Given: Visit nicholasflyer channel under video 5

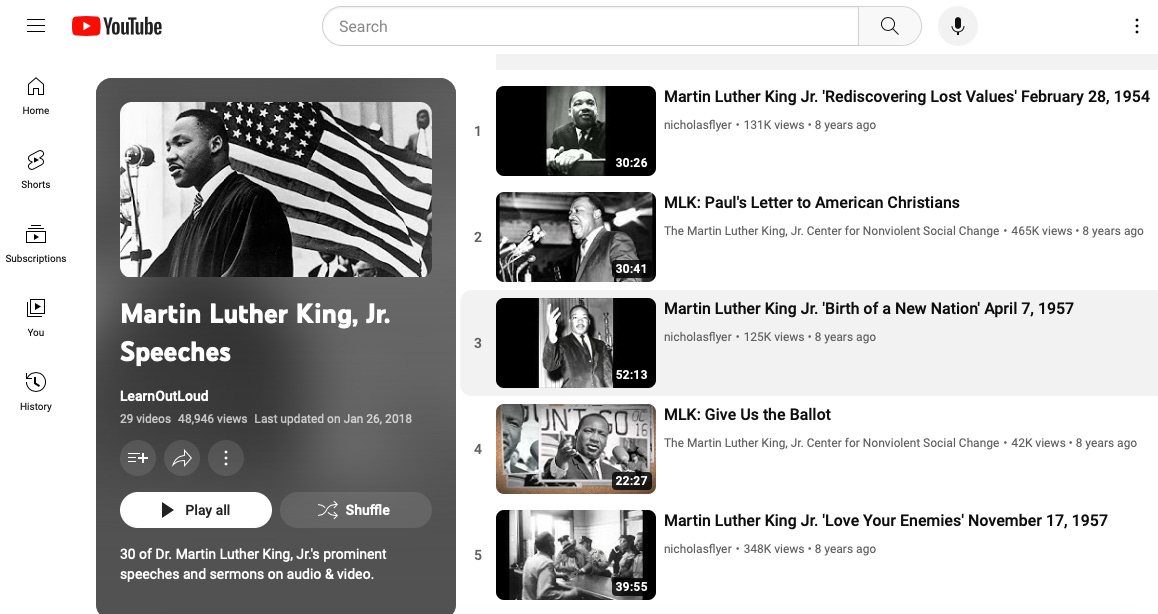Looking at the screenshot, I should (x=697, y=549).
